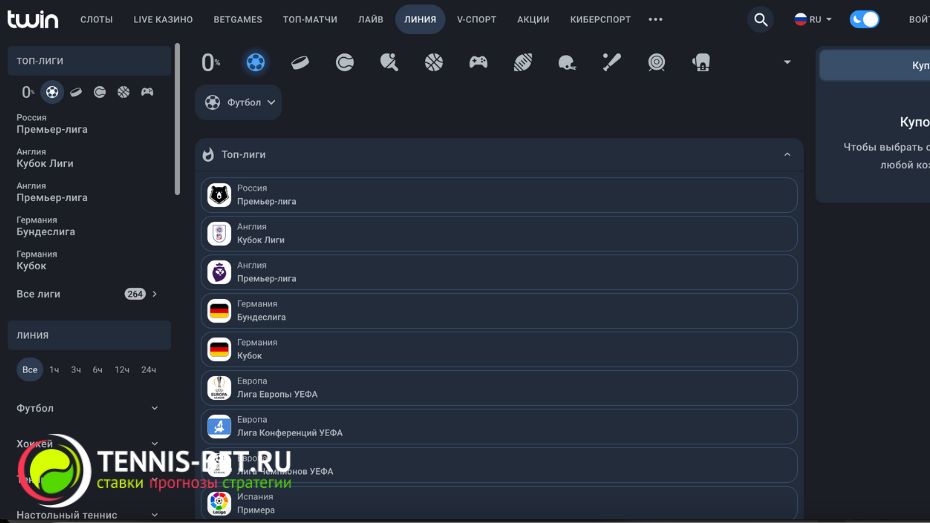Open 'Лига Европы УЕФА' row
The width and height of the screenshot is (930, 523).
pyautogui.click(x=499, y=388)
